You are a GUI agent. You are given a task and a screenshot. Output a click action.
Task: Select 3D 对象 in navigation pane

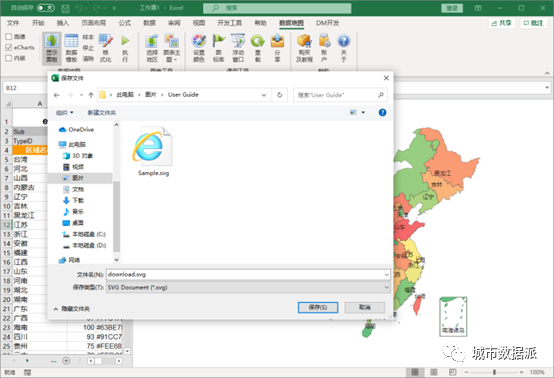[x=78, y=156]
